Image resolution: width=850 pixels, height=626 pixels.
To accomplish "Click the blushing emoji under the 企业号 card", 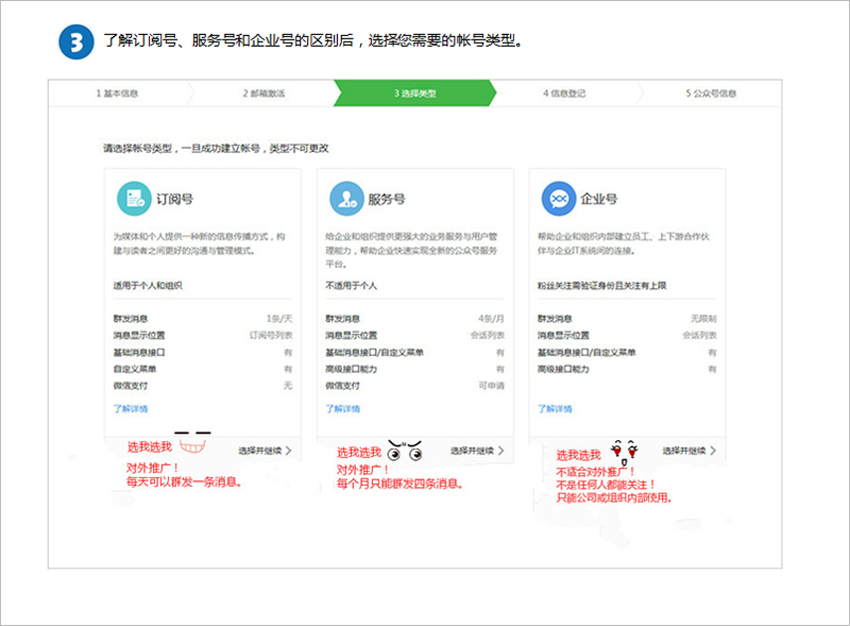I will [x=626, y=450].
